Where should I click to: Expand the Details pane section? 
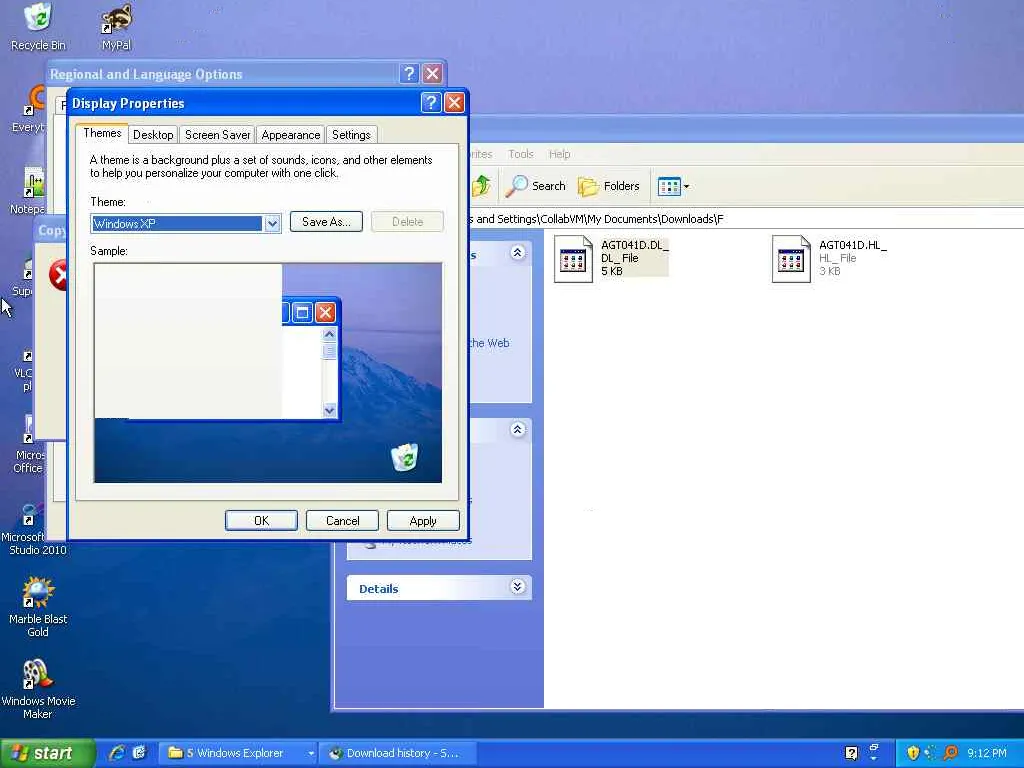tap(517, 586)
